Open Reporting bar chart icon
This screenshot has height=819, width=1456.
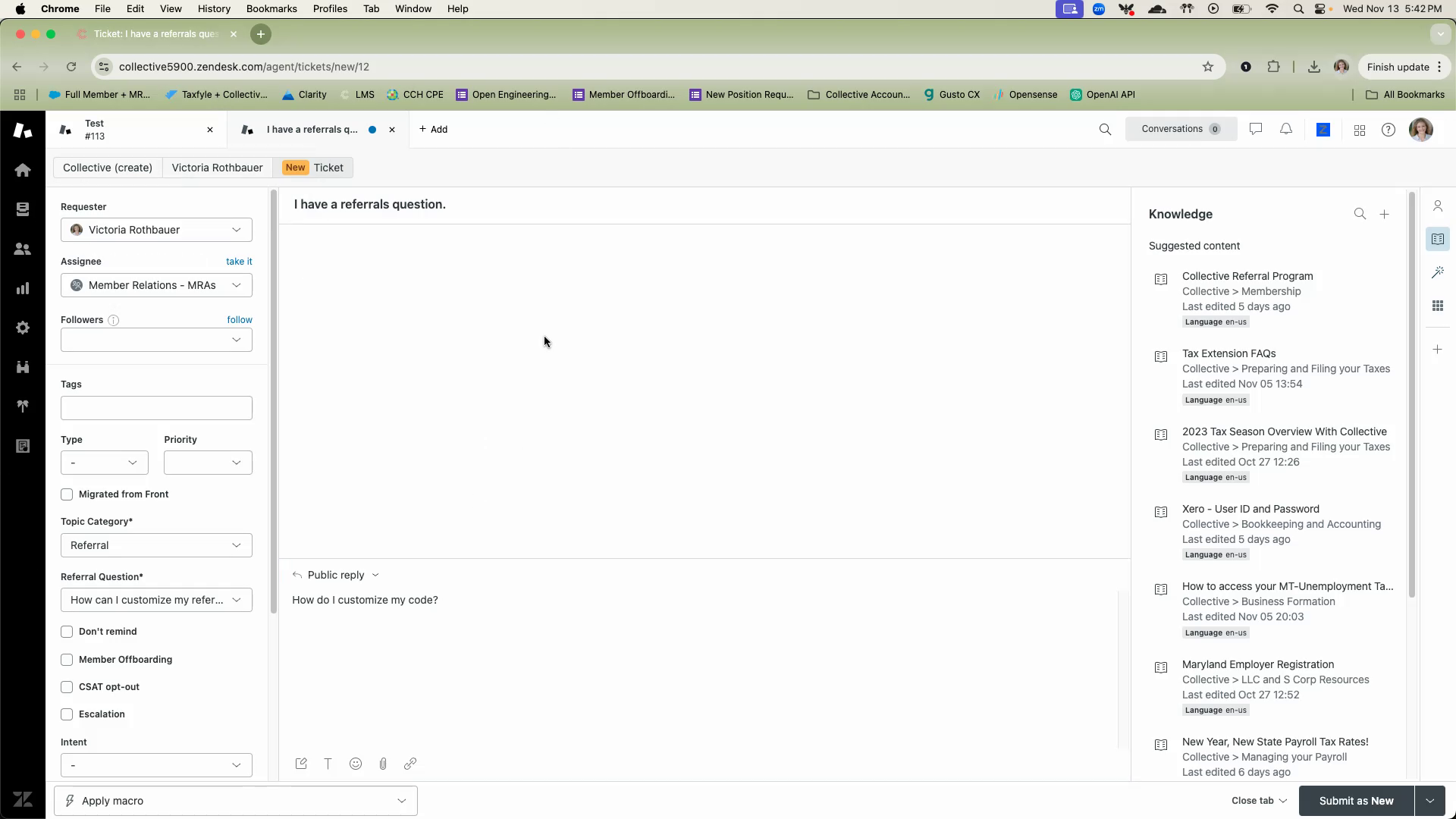[23, 288]
